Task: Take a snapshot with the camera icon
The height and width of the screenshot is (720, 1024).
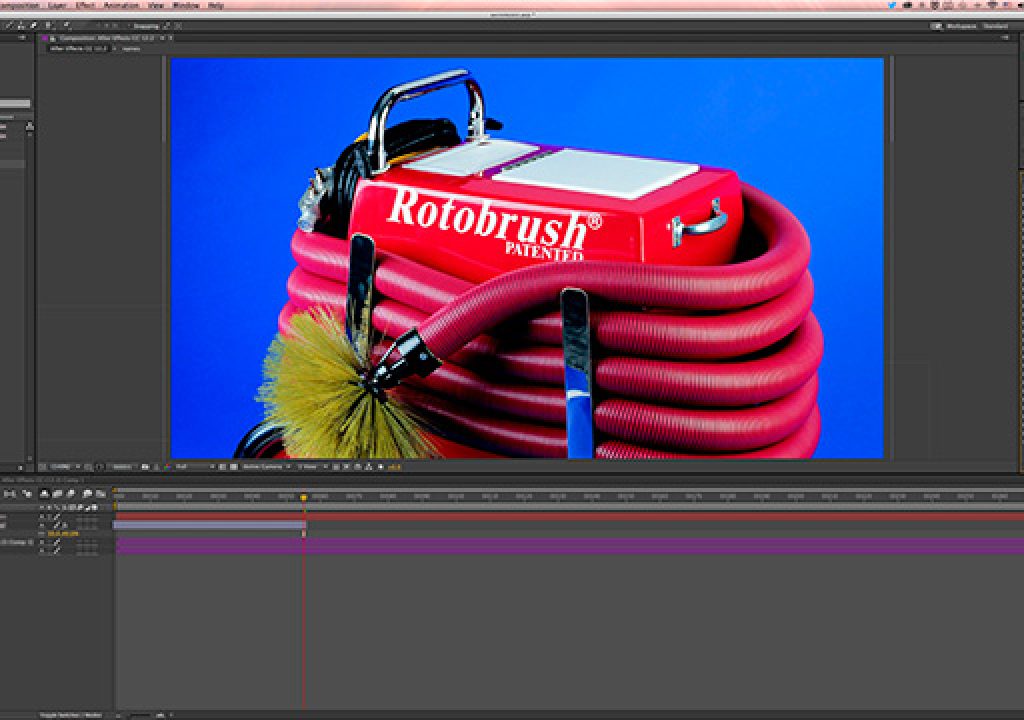Action: tap(145, 466)
